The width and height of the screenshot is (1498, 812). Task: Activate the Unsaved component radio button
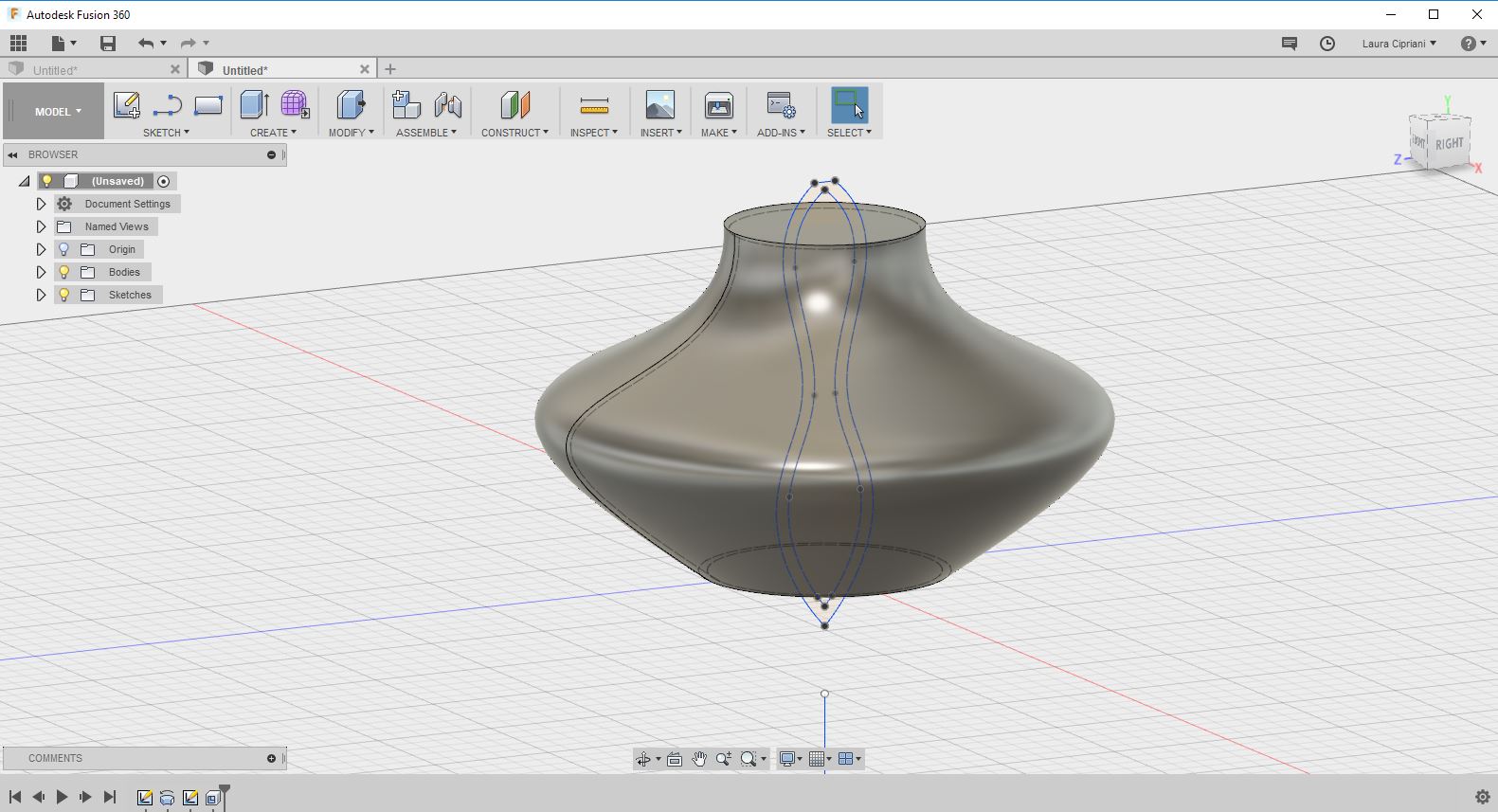163,181
